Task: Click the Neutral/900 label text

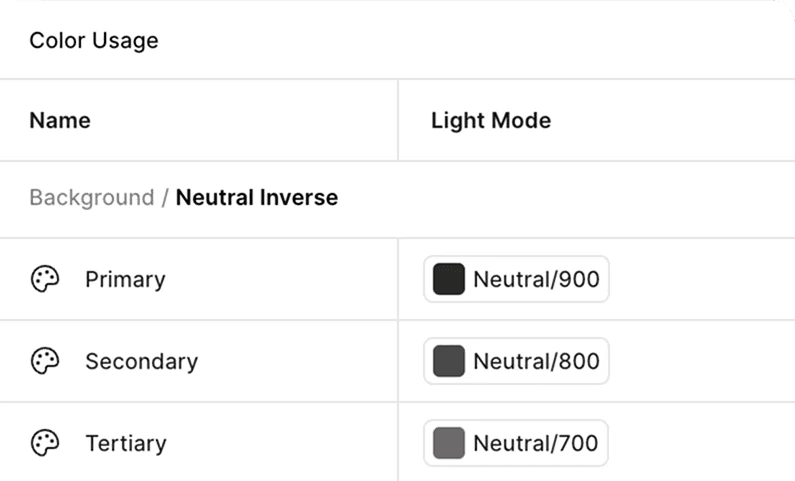Action: [x=536, y=279]
